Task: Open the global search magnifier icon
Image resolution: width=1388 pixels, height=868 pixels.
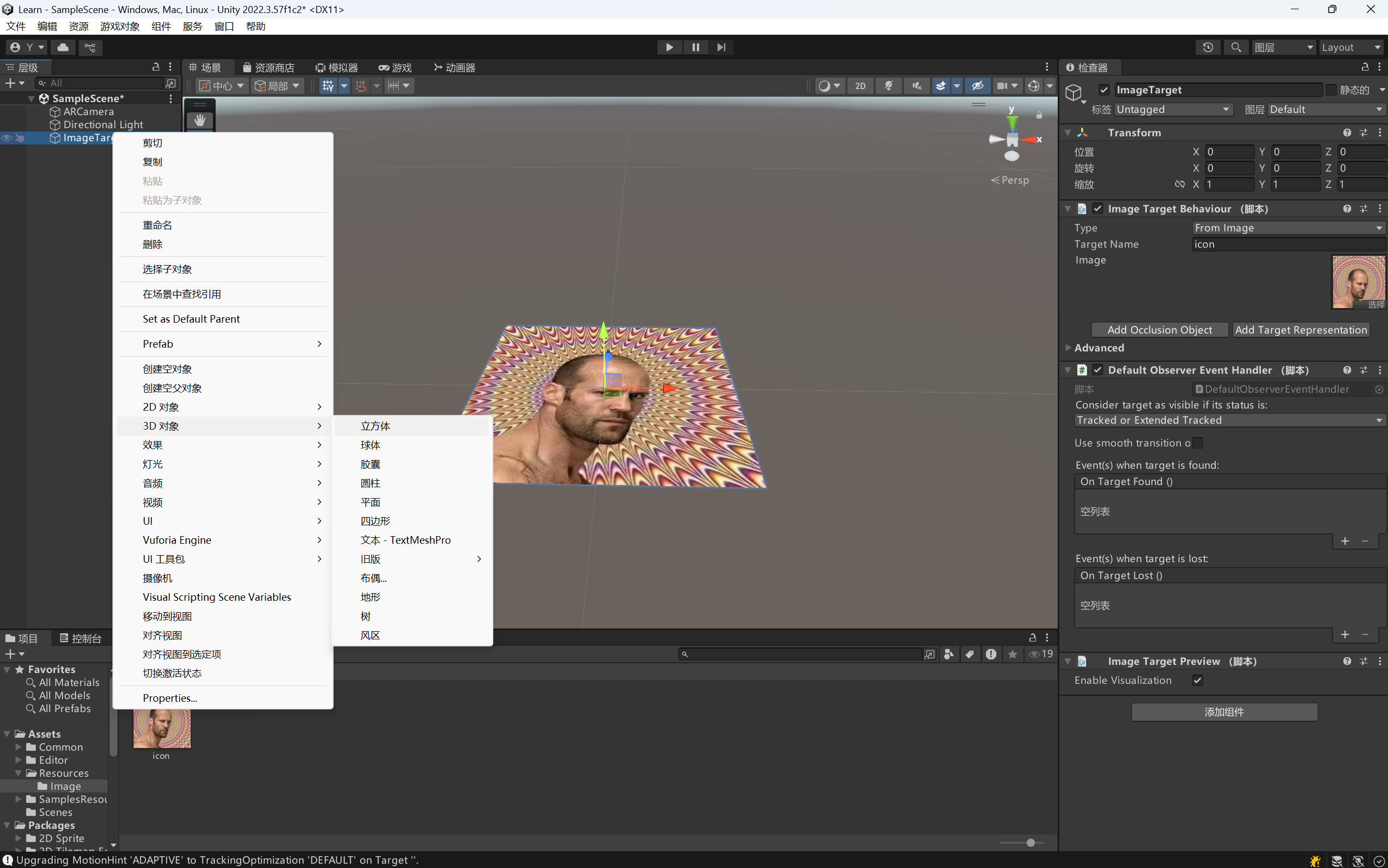Action: pyautogui.click(x=1236, y=47)
